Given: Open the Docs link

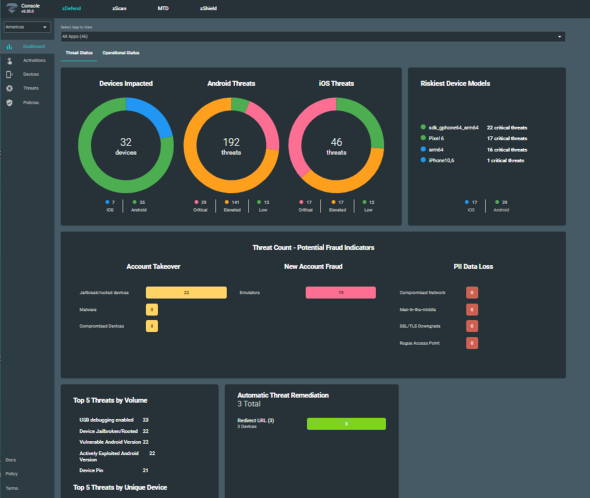Looking at the screenshot, I should coord(11,460).
